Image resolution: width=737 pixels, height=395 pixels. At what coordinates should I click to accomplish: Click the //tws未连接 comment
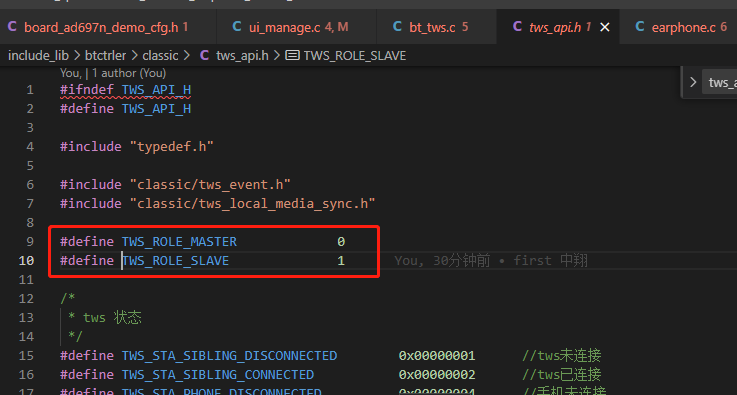pos(562,356)
